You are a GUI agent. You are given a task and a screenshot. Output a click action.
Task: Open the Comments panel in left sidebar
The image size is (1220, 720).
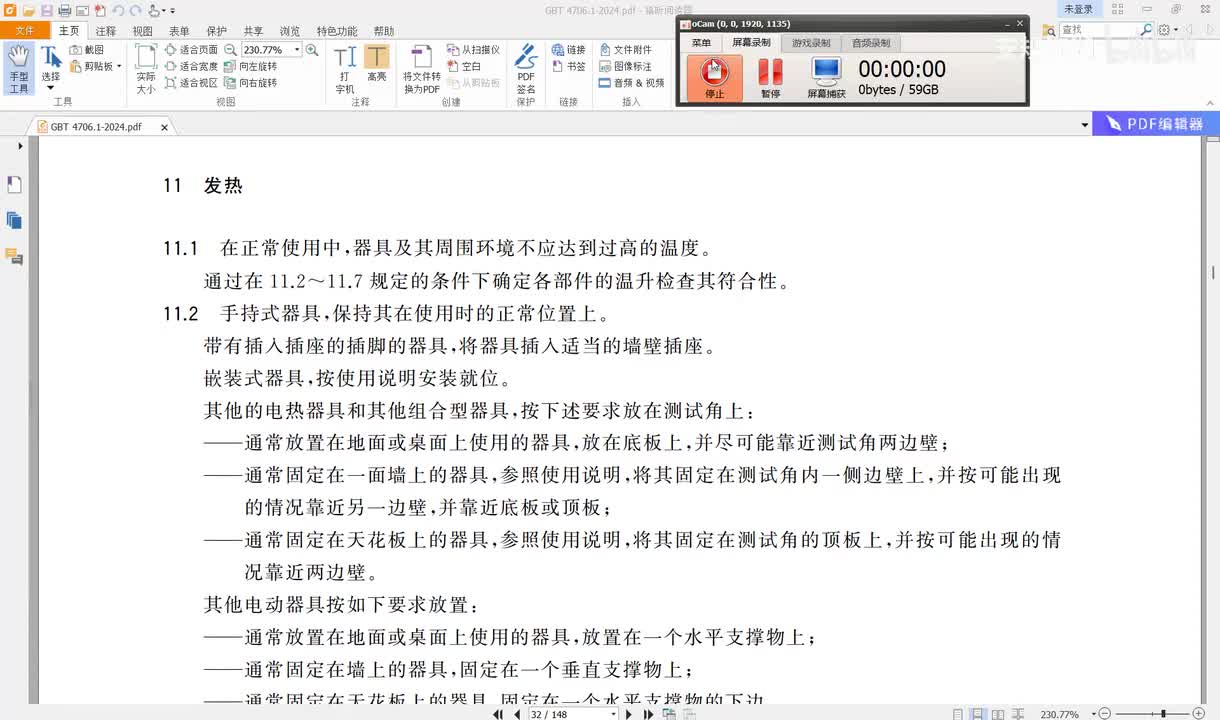(x=14, y=257)
